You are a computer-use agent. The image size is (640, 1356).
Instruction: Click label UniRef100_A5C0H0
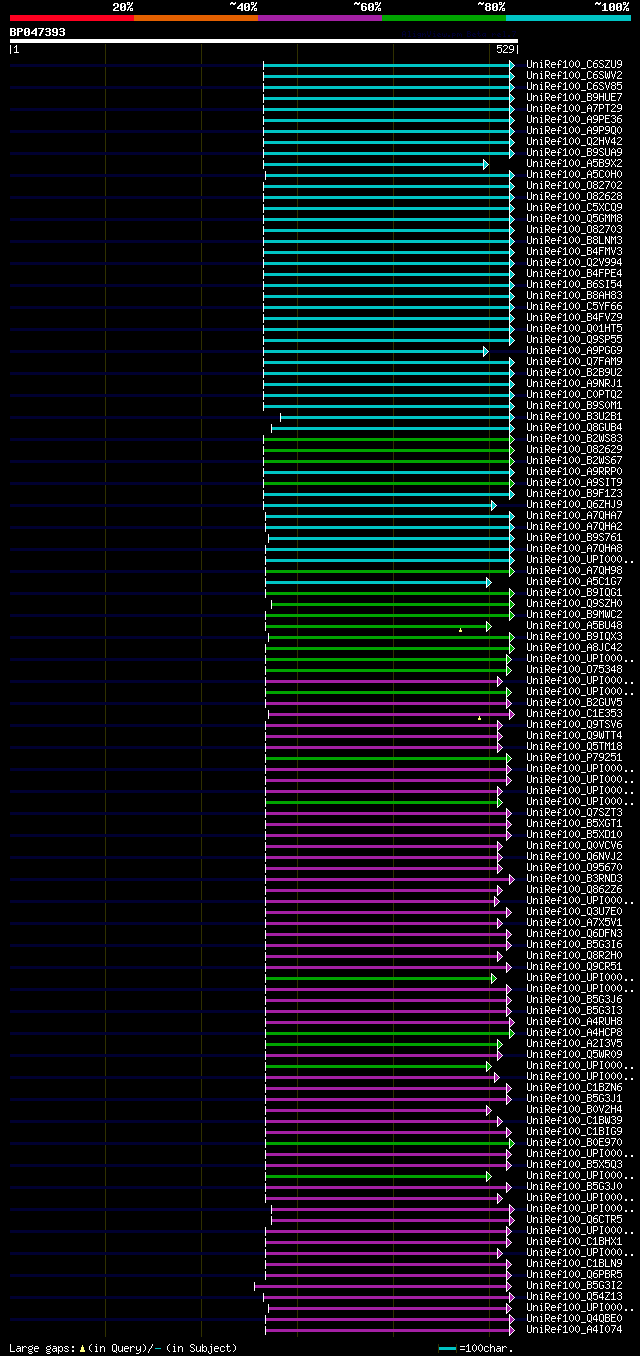click(x=574, y=174)
